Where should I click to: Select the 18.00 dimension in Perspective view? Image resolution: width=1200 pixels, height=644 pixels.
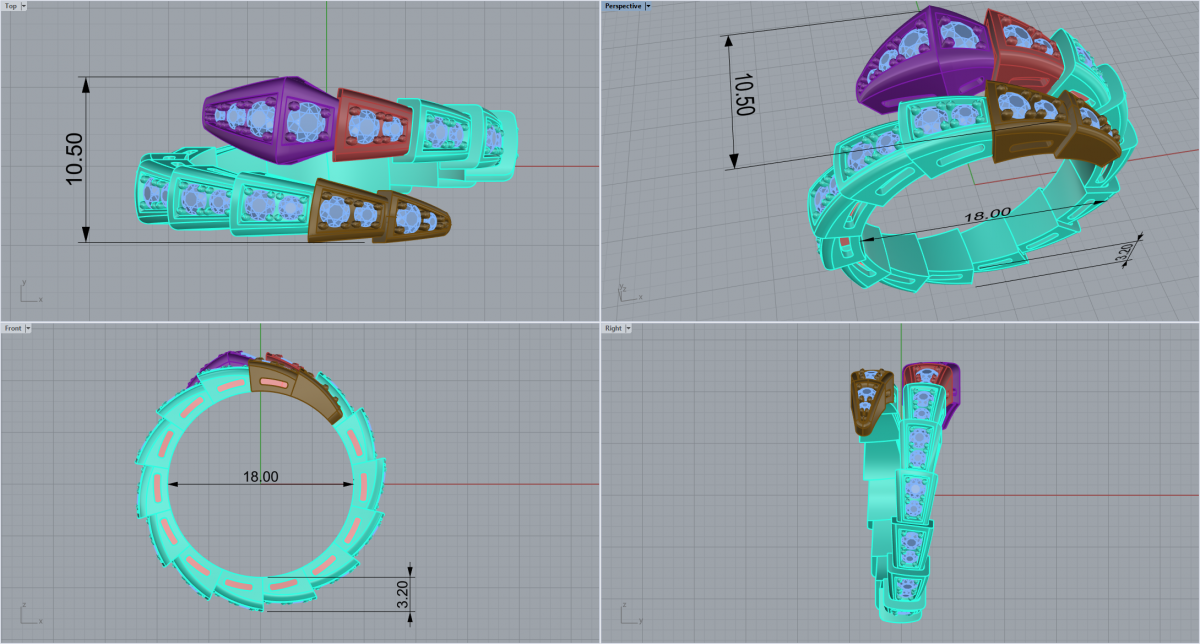click(986, 214)
